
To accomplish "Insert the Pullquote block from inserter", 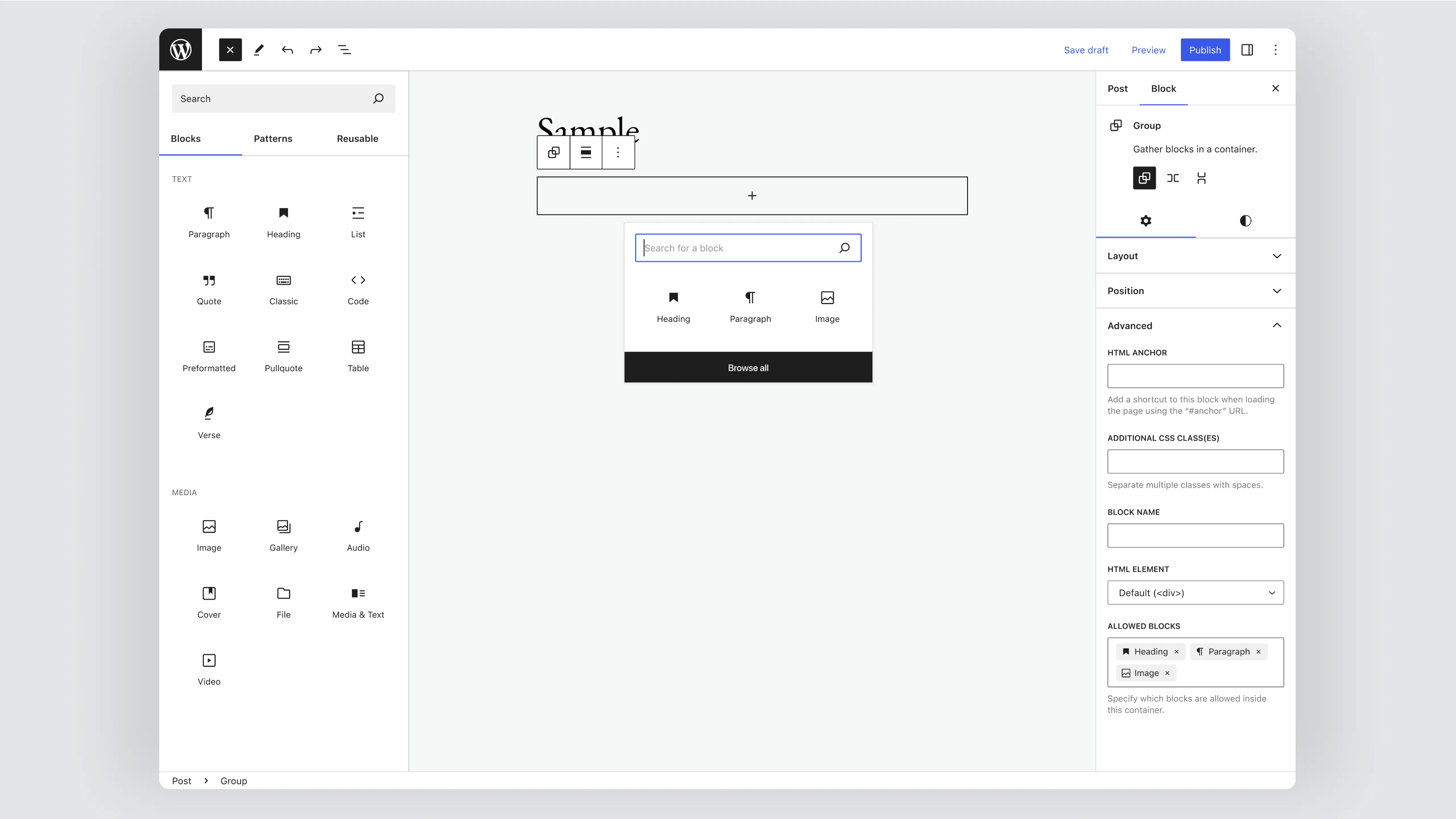I will tap(283, 356).
